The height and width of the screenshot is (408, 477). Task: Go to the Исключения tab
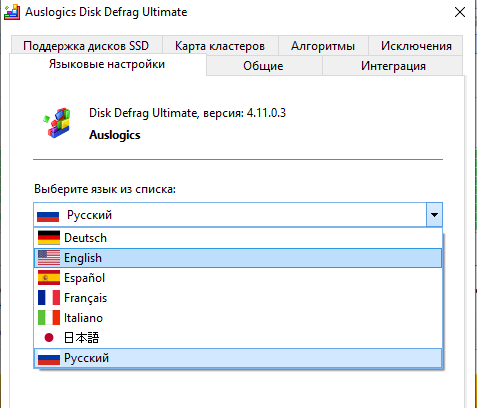(x=416, y=46)
